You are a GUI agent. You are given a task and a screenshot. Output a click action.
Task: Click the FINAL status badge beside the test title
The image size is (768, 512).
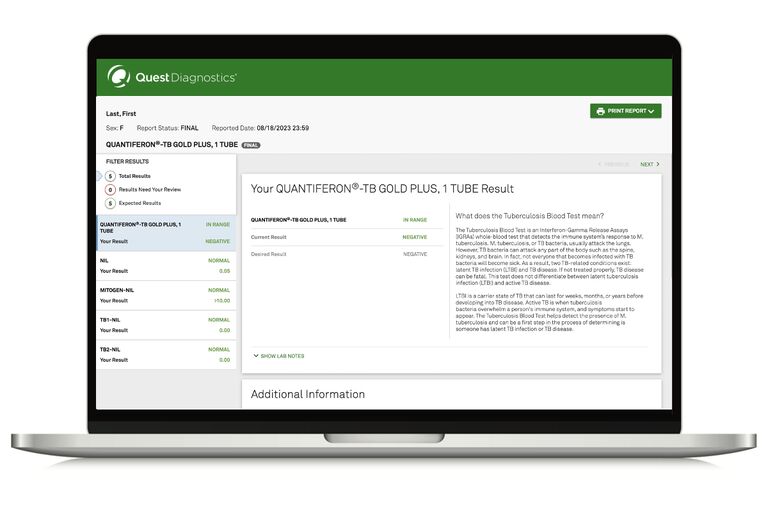(x=251, y=144)
